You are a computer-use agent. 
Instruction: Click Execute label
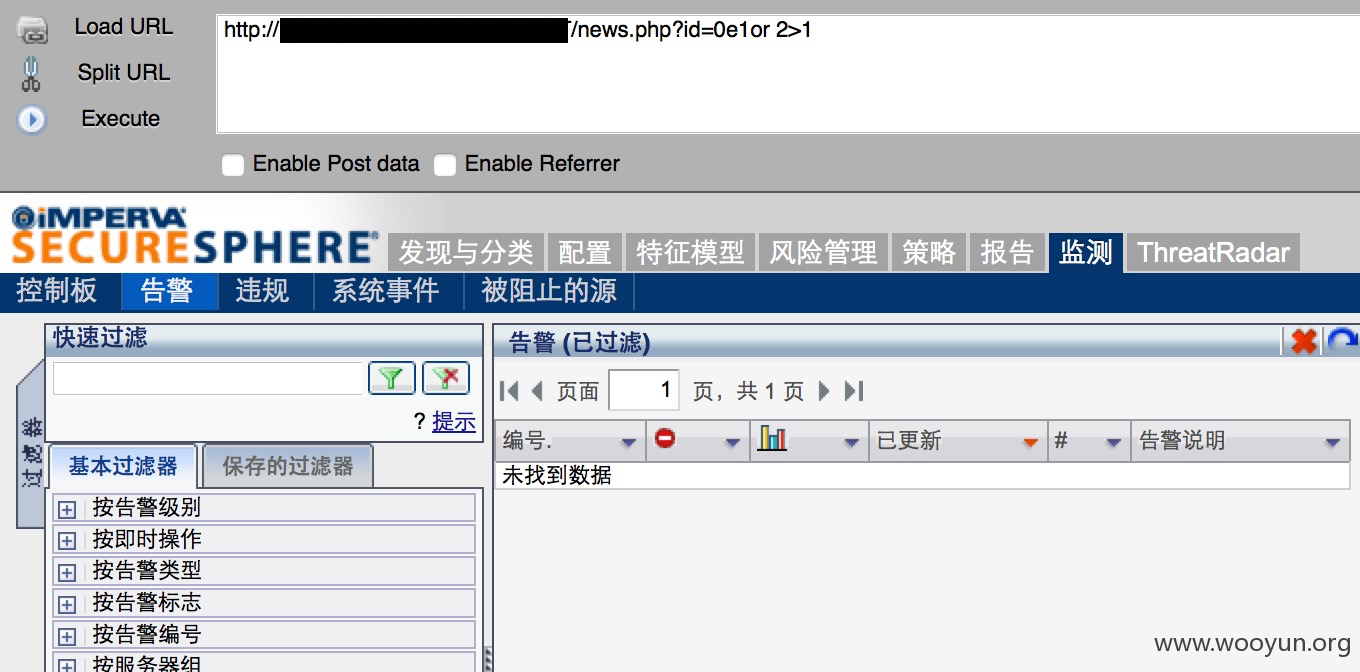point(121,119)
